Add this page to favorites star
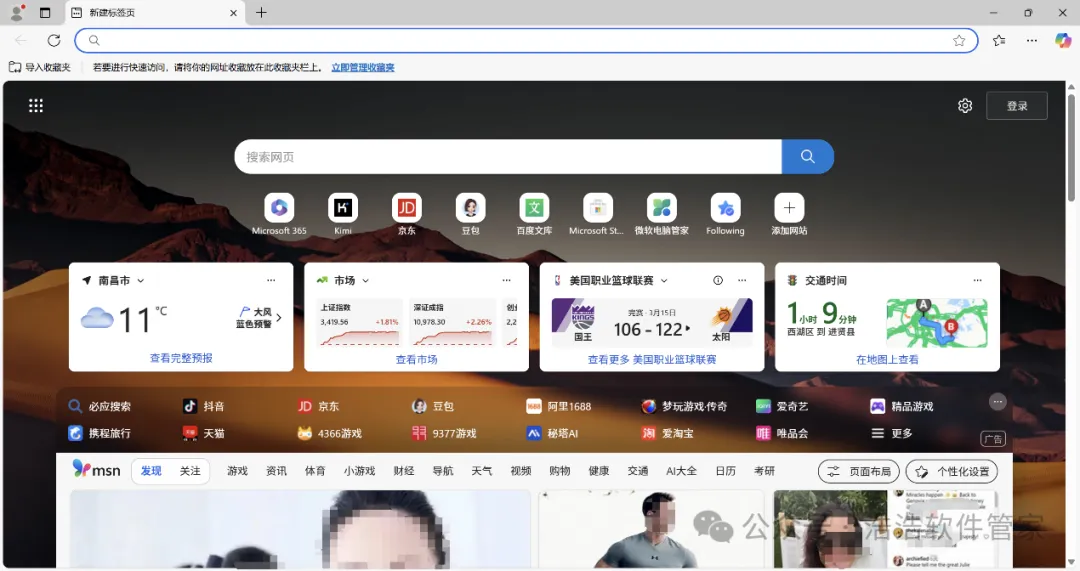Screen dimensions: 1080x571 tap(959, 41)
